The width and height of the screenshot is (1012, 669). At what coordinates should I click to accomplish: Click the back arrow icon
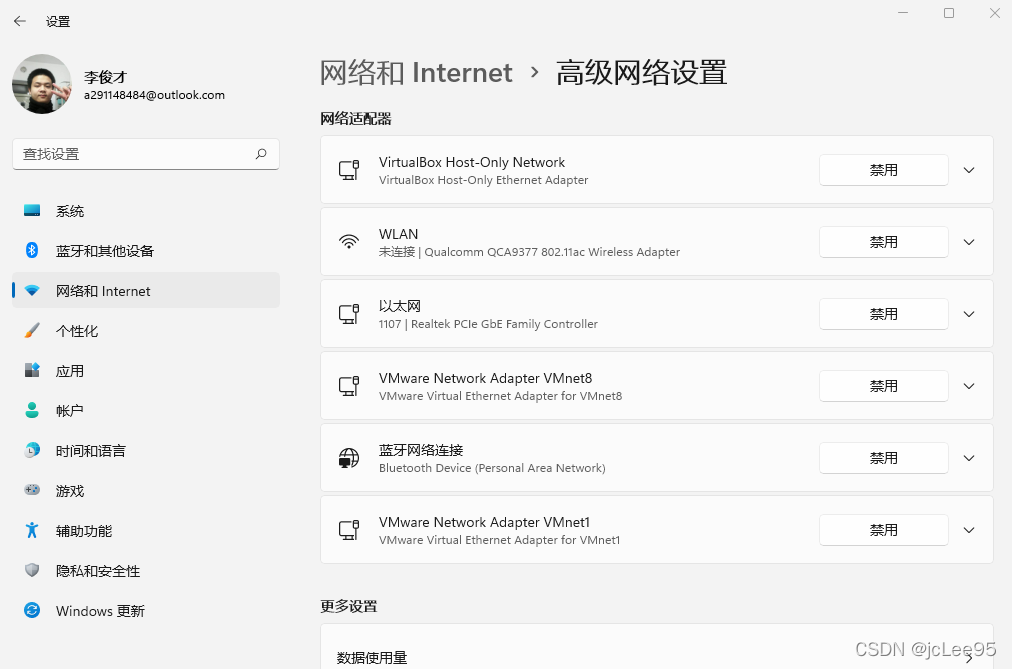click(19, 21)
